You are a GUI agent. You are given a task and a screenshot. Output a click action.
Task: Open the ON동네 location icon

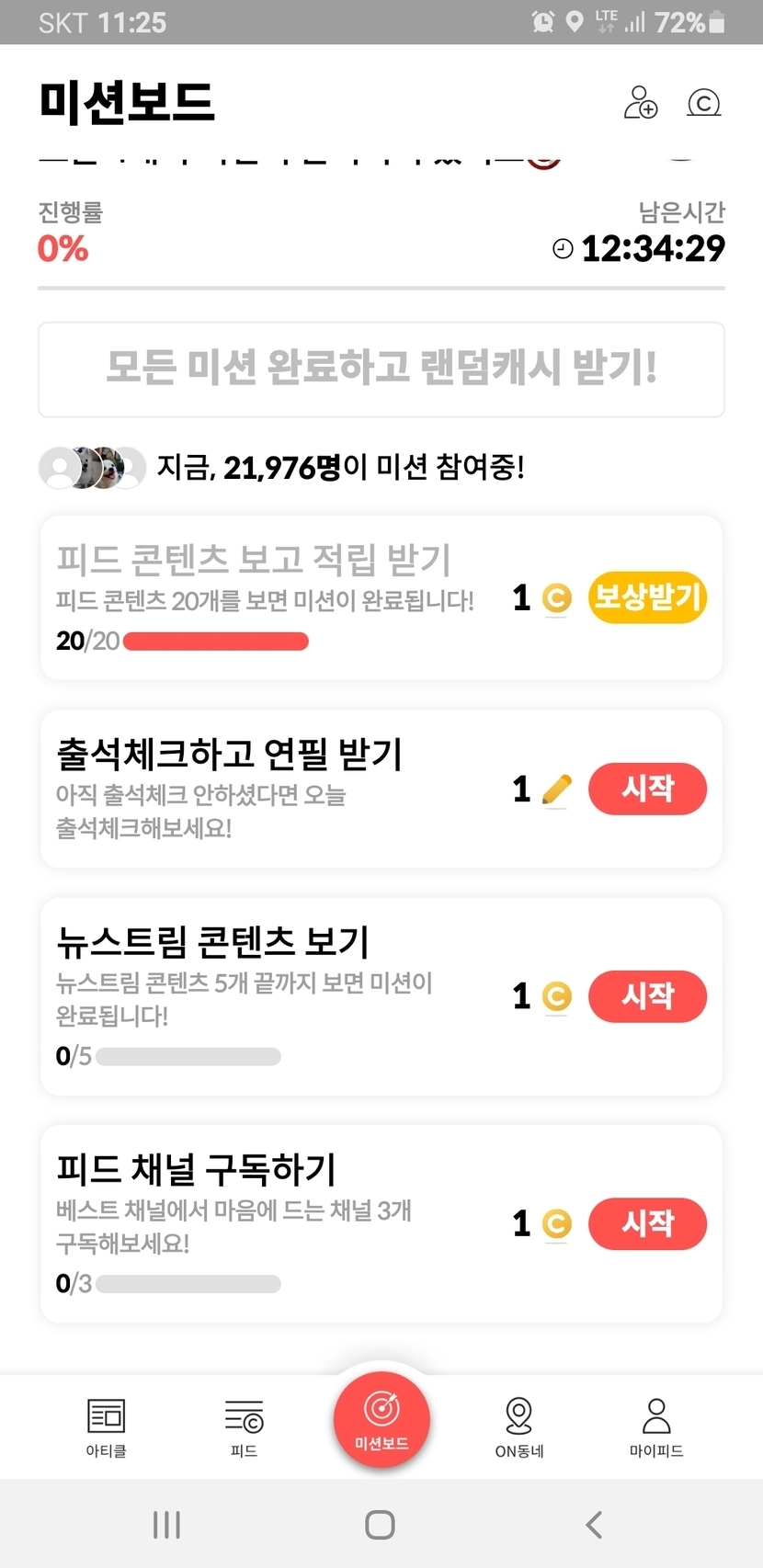tap(518, 1416)
